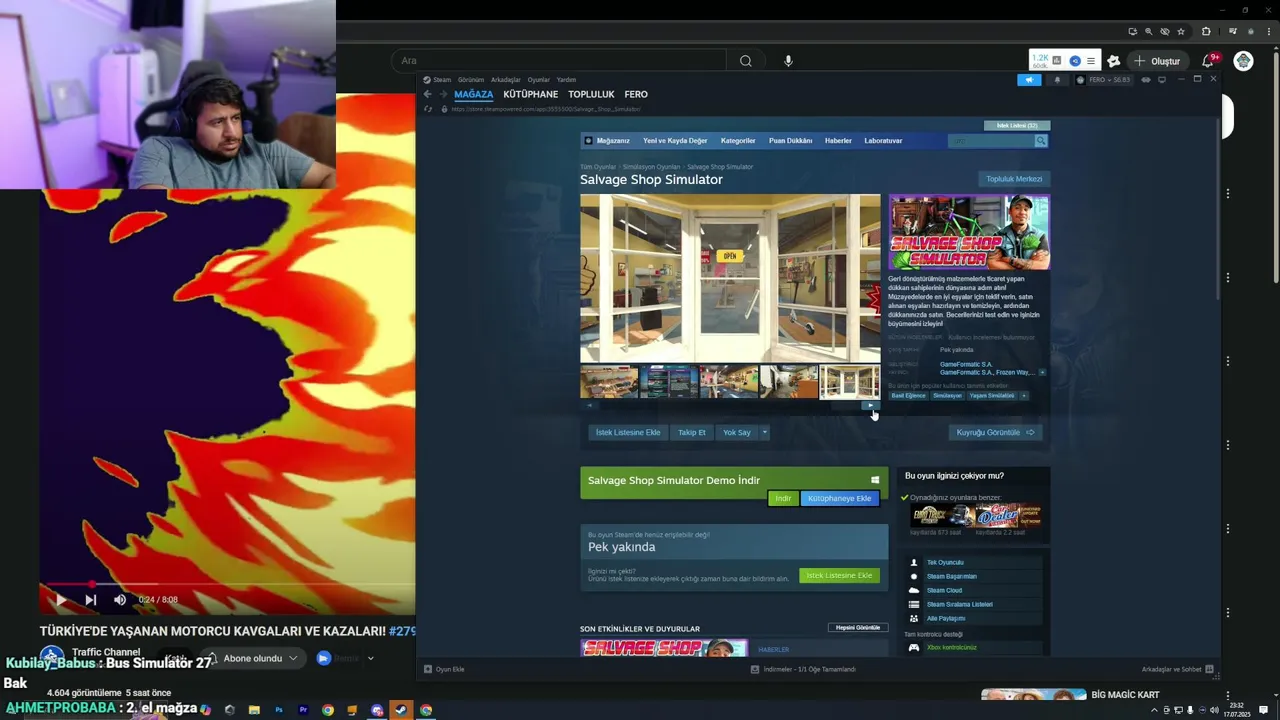This screenshot has height=720, width=1280.
Task: Play the YouTube video
Action: tap(60, 600)
